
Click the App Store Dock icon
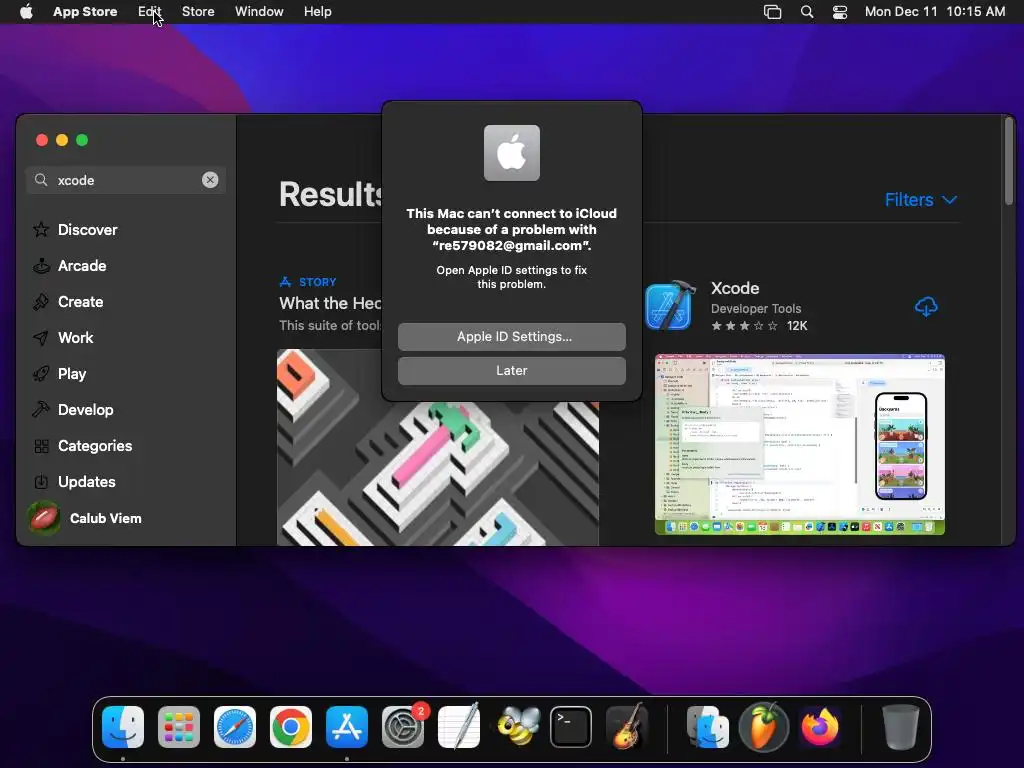[x=347, y=726]
